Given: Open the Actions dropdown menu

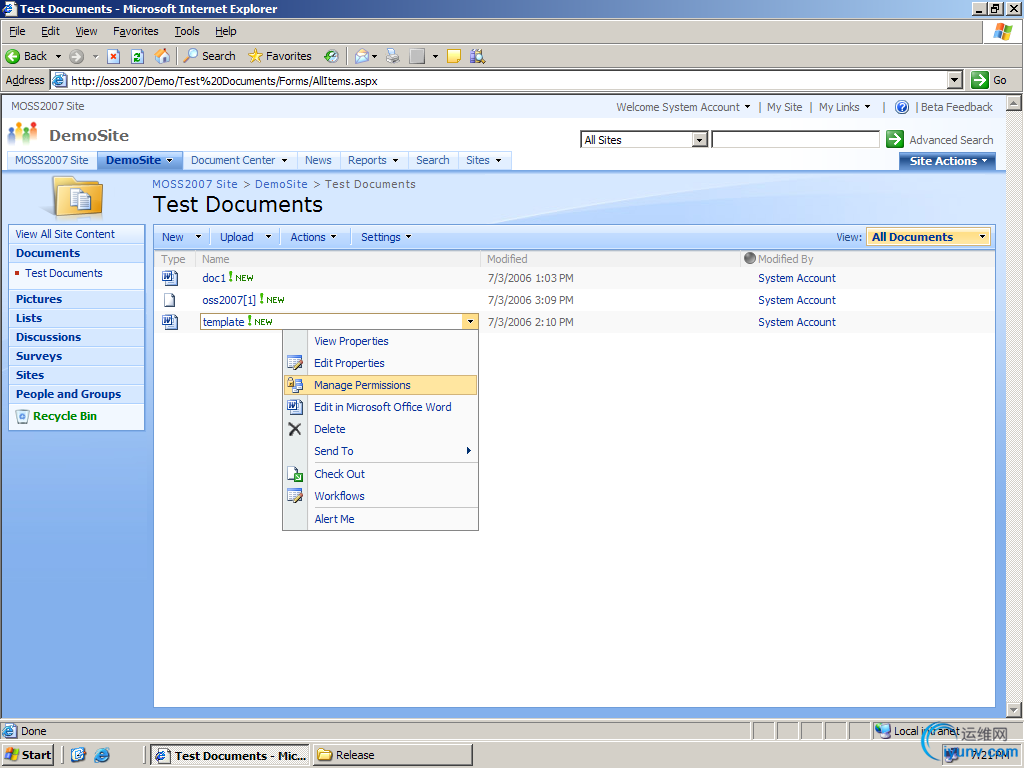Looking at the screenshot, I should (x=313, y=237).
